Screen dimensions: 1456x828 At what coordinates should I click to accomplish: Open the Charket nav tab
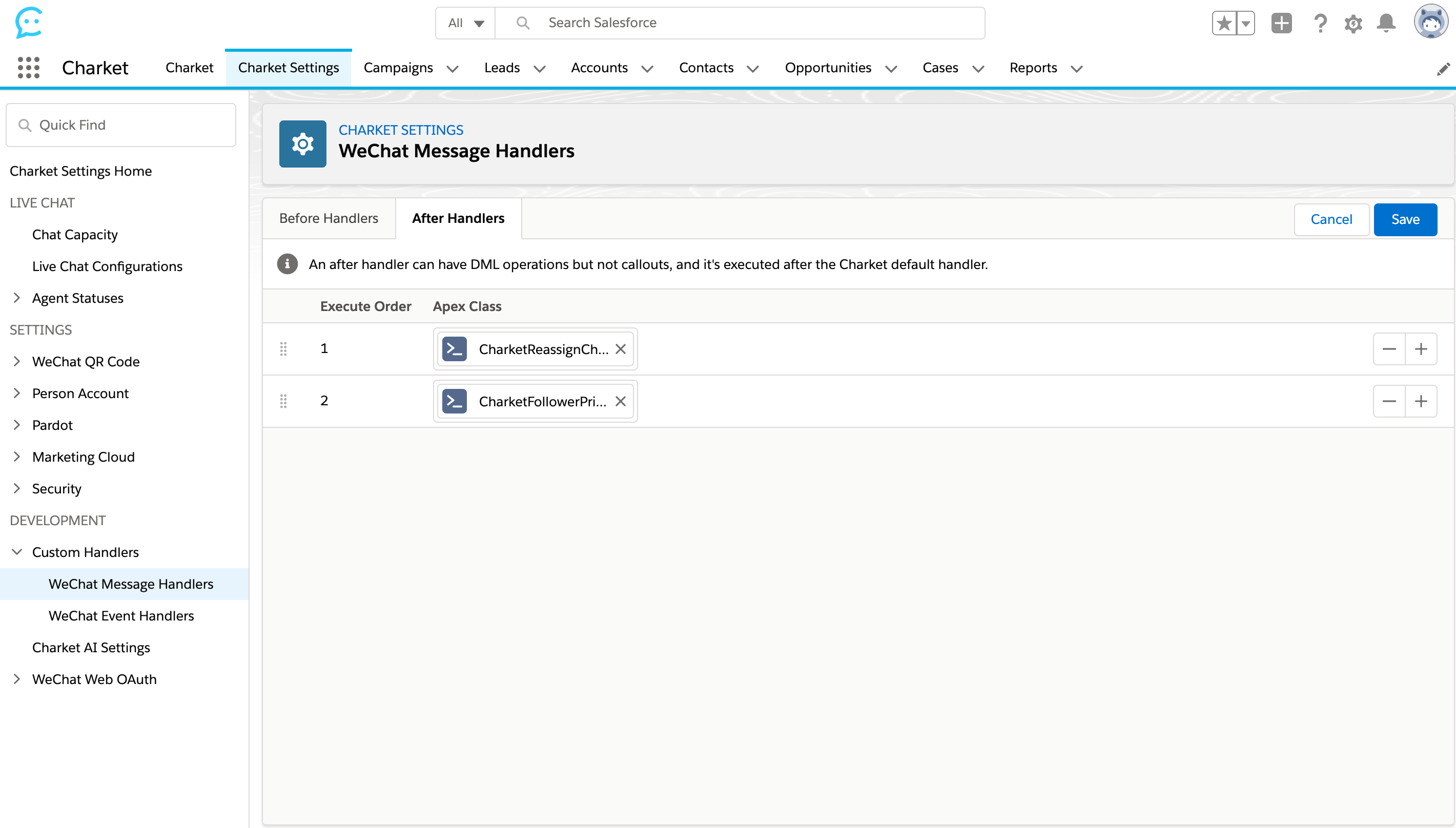coord(190,68)
